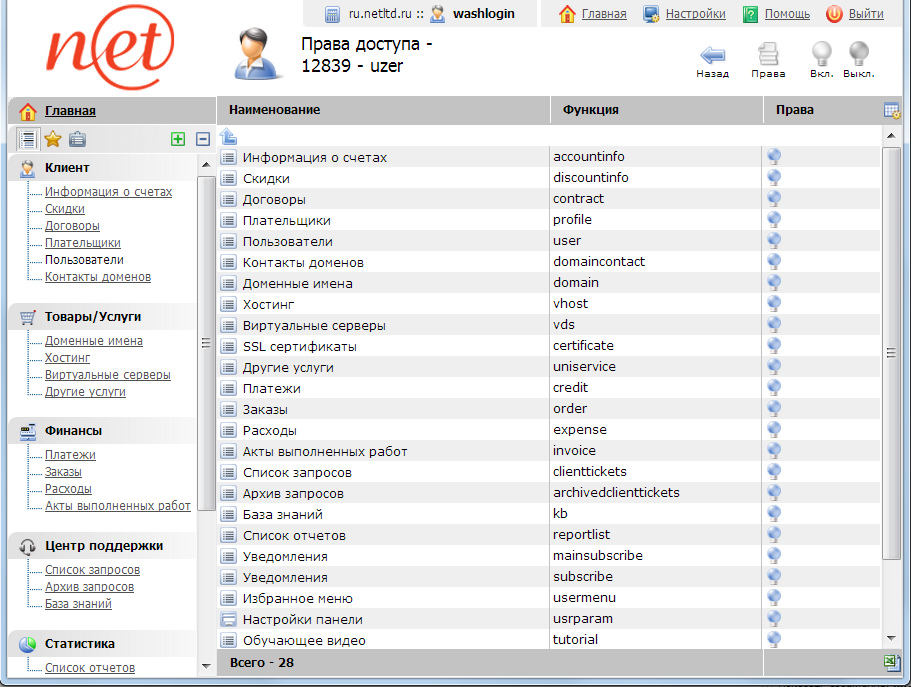Click the Вкл. light bulb icon
The height and width of the screenshot is (687, 911).
[x=821, y=54]
